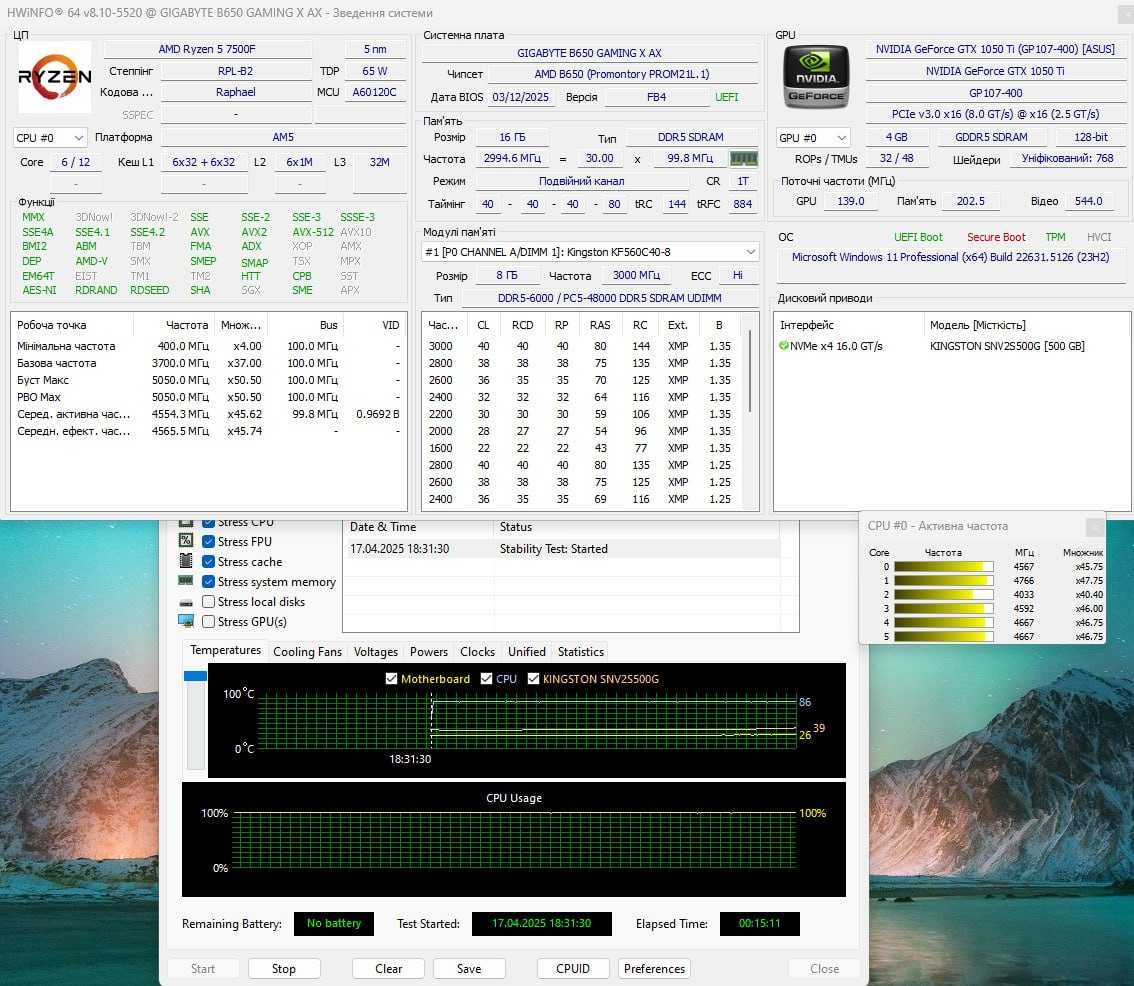Open the Powers tab
1134x986 pixels.
click(x=429, y=652)
